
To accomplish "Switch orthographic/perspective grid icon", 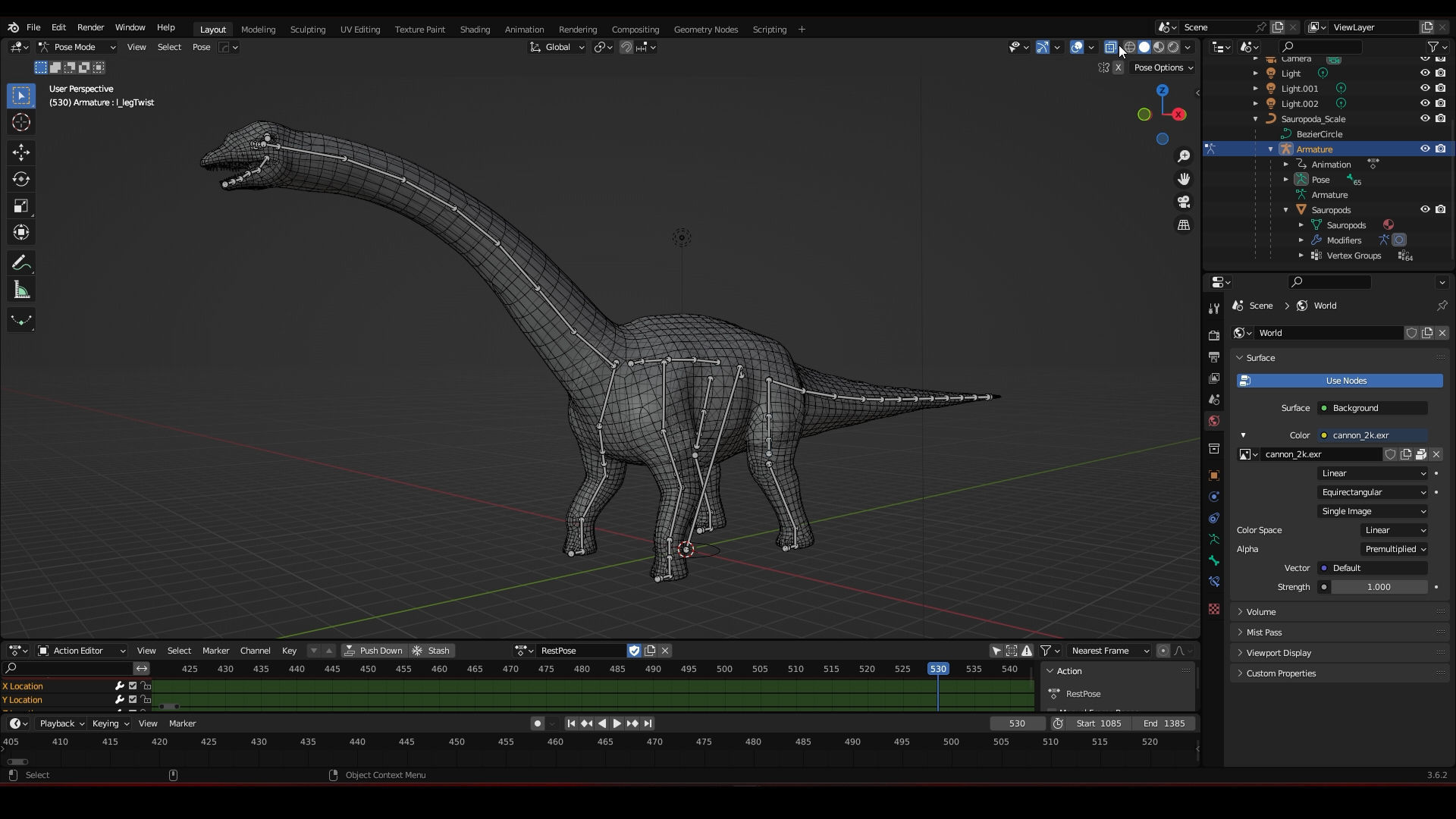I will pyautogui.click(x=1184, y=225).
